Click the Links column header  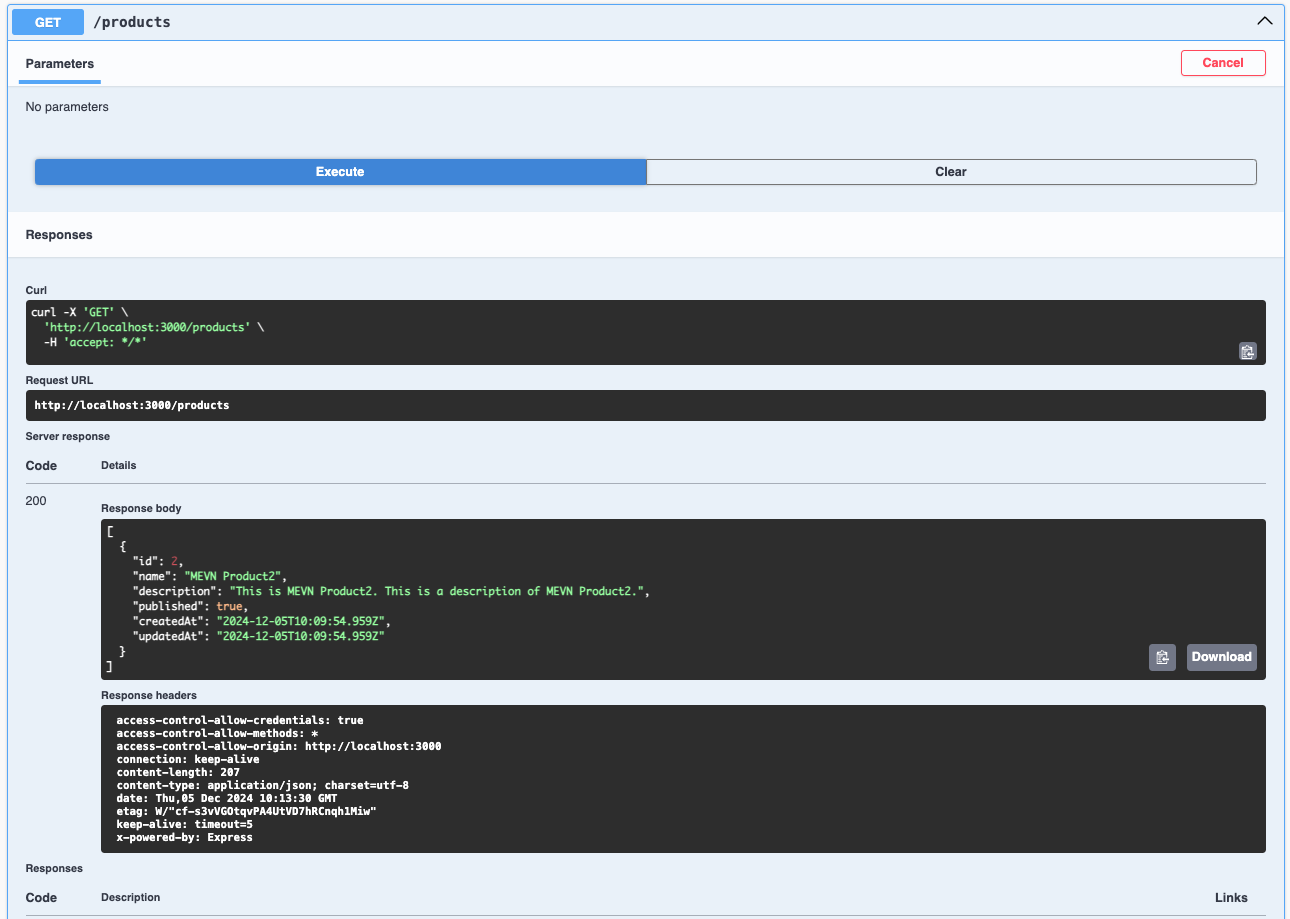(x=1231, y=897)
